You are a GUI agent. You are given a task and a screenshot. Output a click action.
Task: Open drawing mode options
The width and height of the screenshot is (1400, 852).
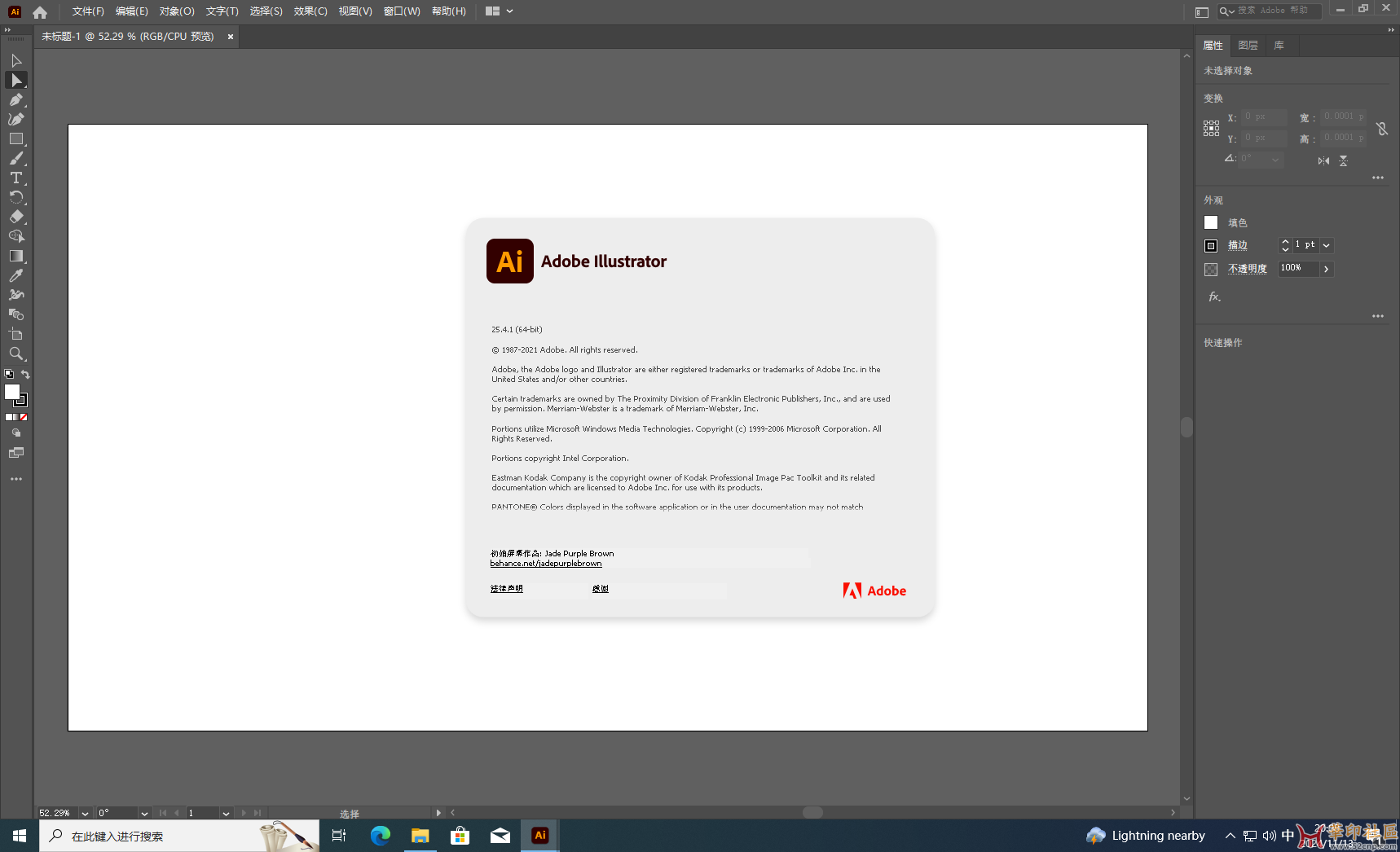tap(16, 433)
